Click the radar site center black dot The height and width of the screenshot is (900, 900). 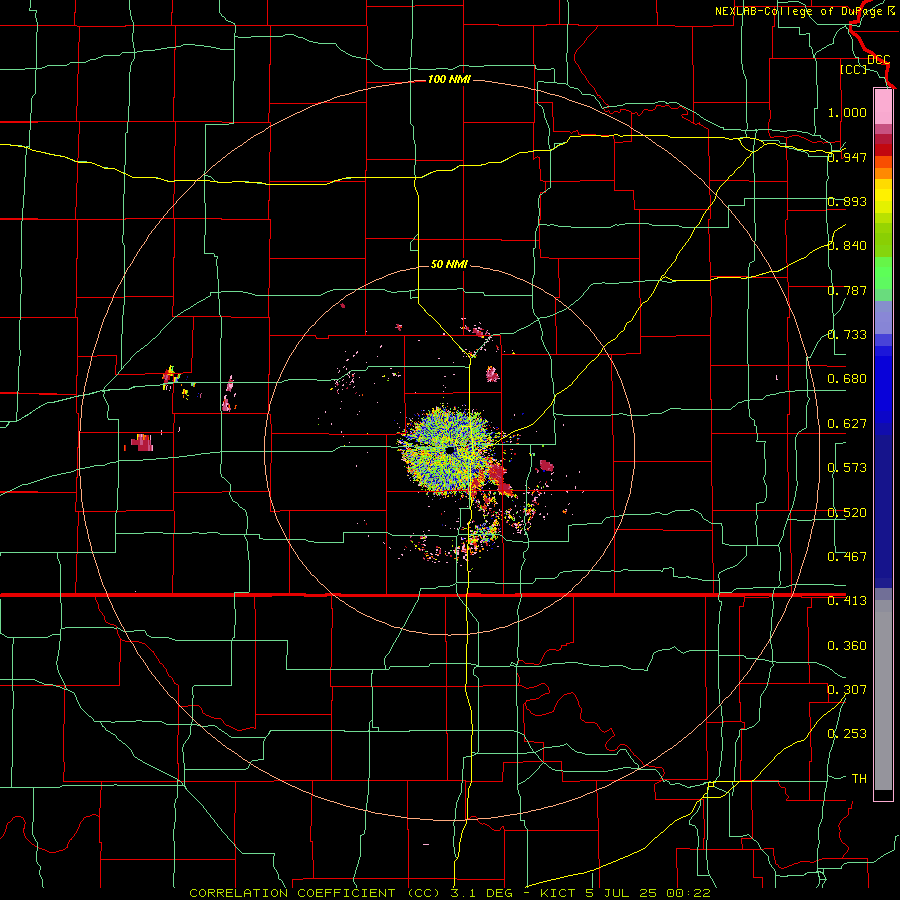450,451
